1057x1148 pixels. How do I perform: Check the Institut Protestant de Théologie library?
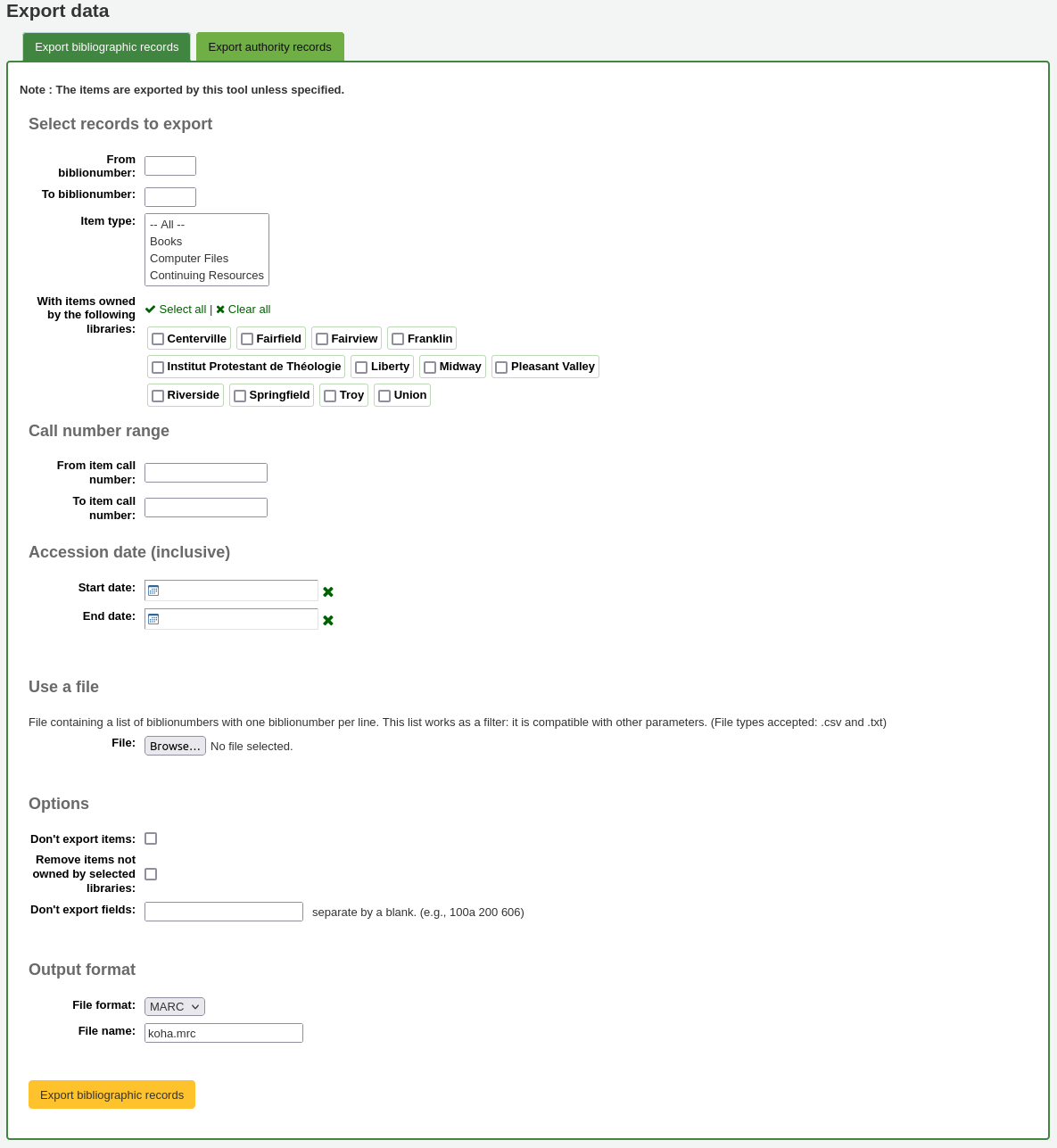(x=158, y=367)
